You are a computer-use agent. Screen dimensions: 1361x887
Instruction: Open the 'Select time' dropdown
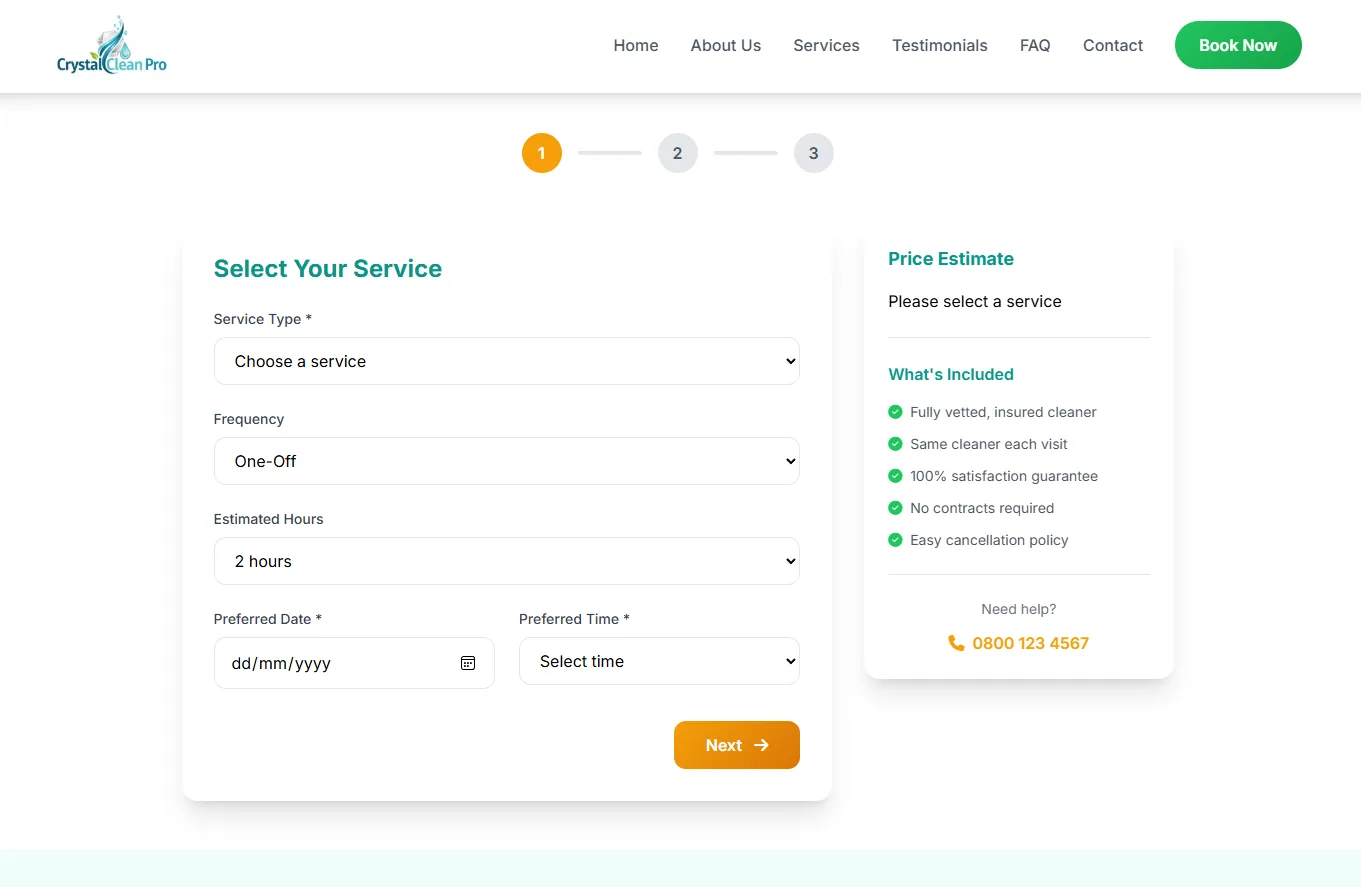click(x=658, y=661)
